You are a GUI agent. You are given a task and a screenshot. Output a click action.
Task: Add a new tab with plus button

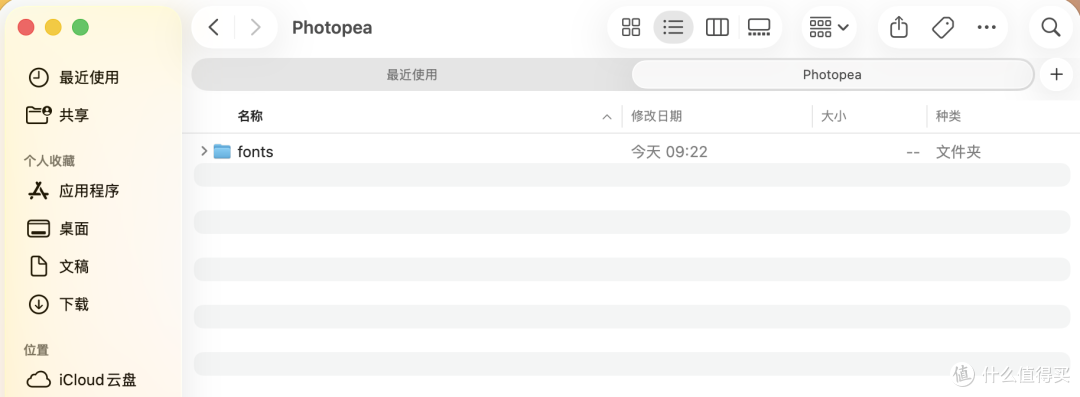pyautogui.click(x=1057, y=74)
